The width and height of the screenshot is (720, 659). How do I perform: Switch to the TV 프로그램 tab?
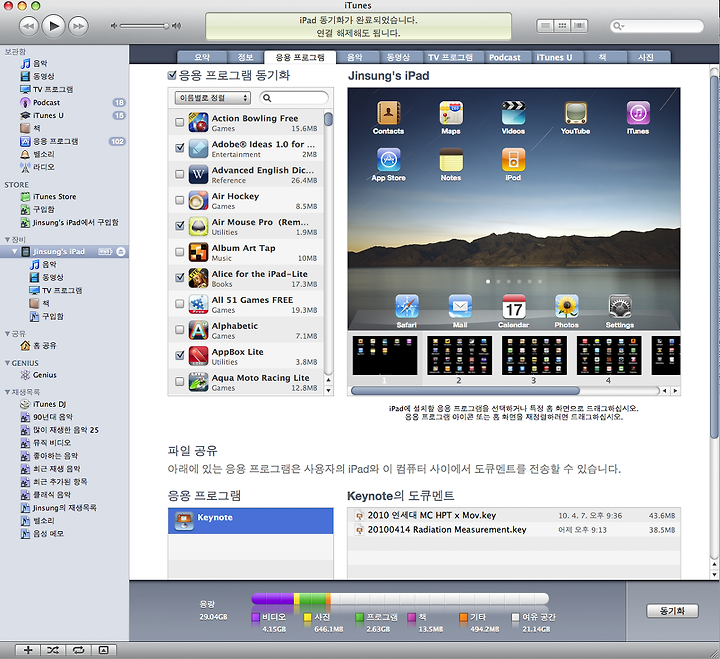[x=450, y=57]
